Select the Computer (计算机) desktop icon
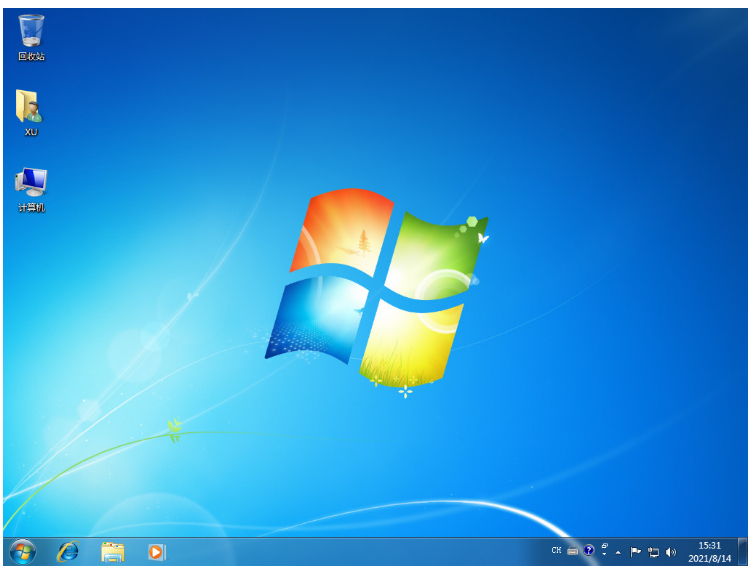The width and height of the screenshot is (756, 570). coord(31,184)
